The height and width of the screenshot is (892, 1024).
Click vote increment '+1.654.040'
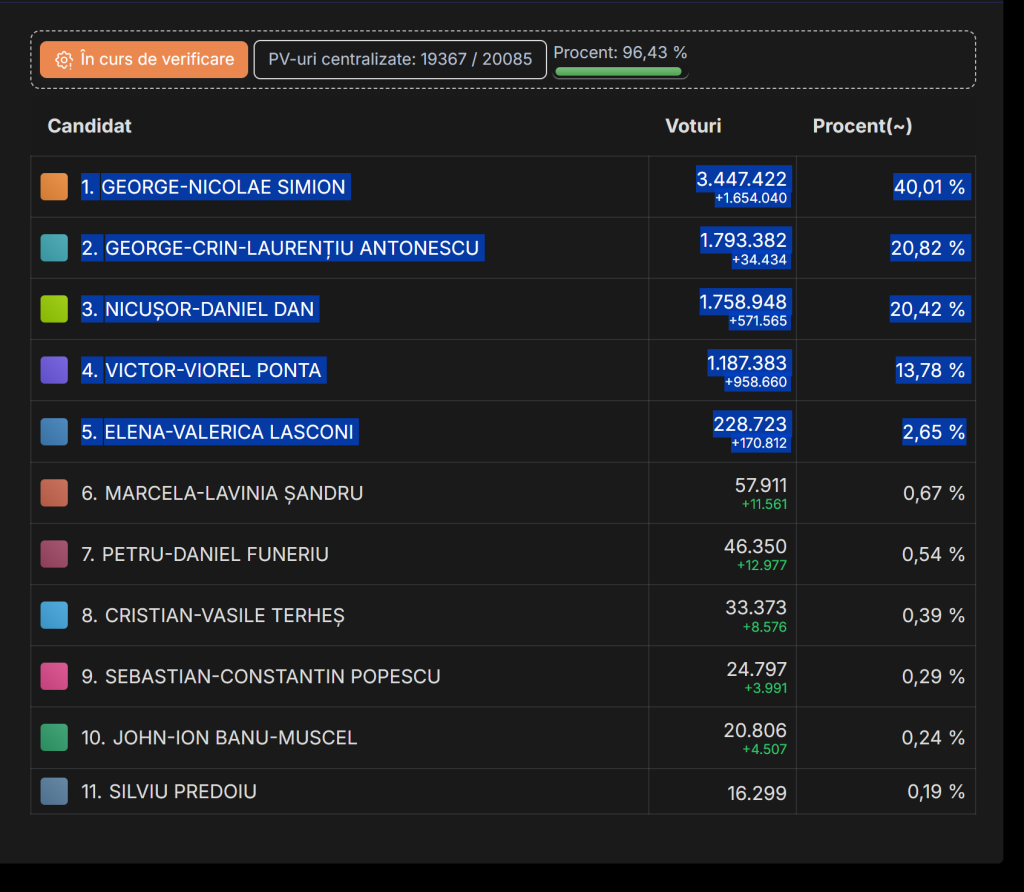point(751,199)
